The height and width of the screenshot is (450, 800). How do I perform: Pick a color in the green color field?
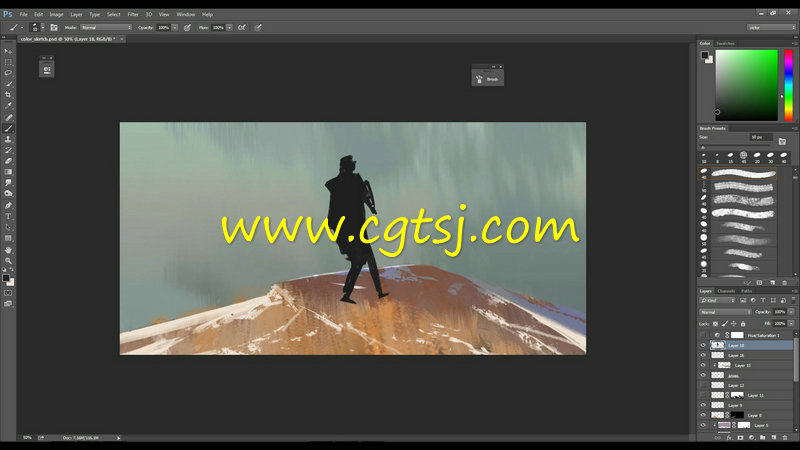746,85
